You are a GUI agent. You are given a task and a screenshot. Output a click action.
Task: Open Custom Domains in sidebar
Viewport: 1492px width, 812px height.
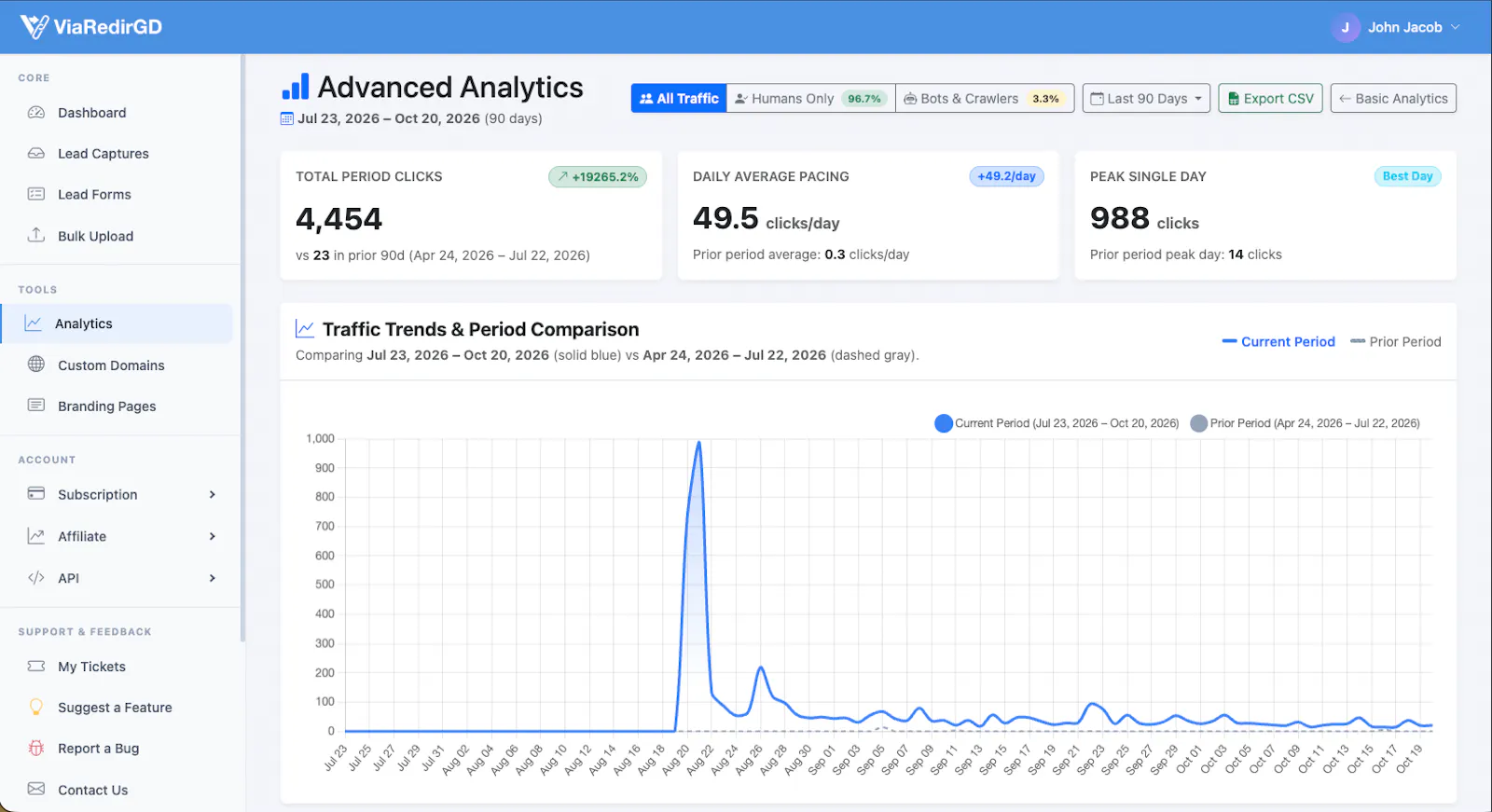pos(117,365)
